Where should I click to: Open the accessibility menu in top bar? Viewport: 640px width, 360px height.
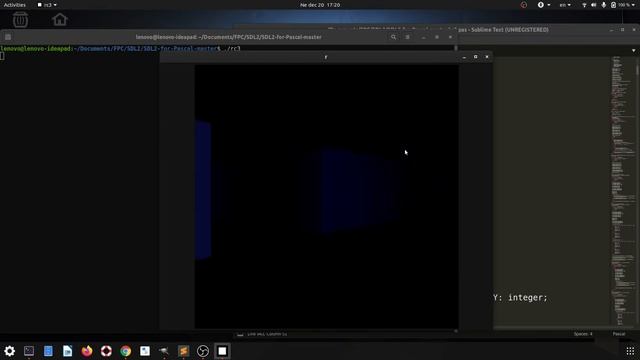coord(543,5)
